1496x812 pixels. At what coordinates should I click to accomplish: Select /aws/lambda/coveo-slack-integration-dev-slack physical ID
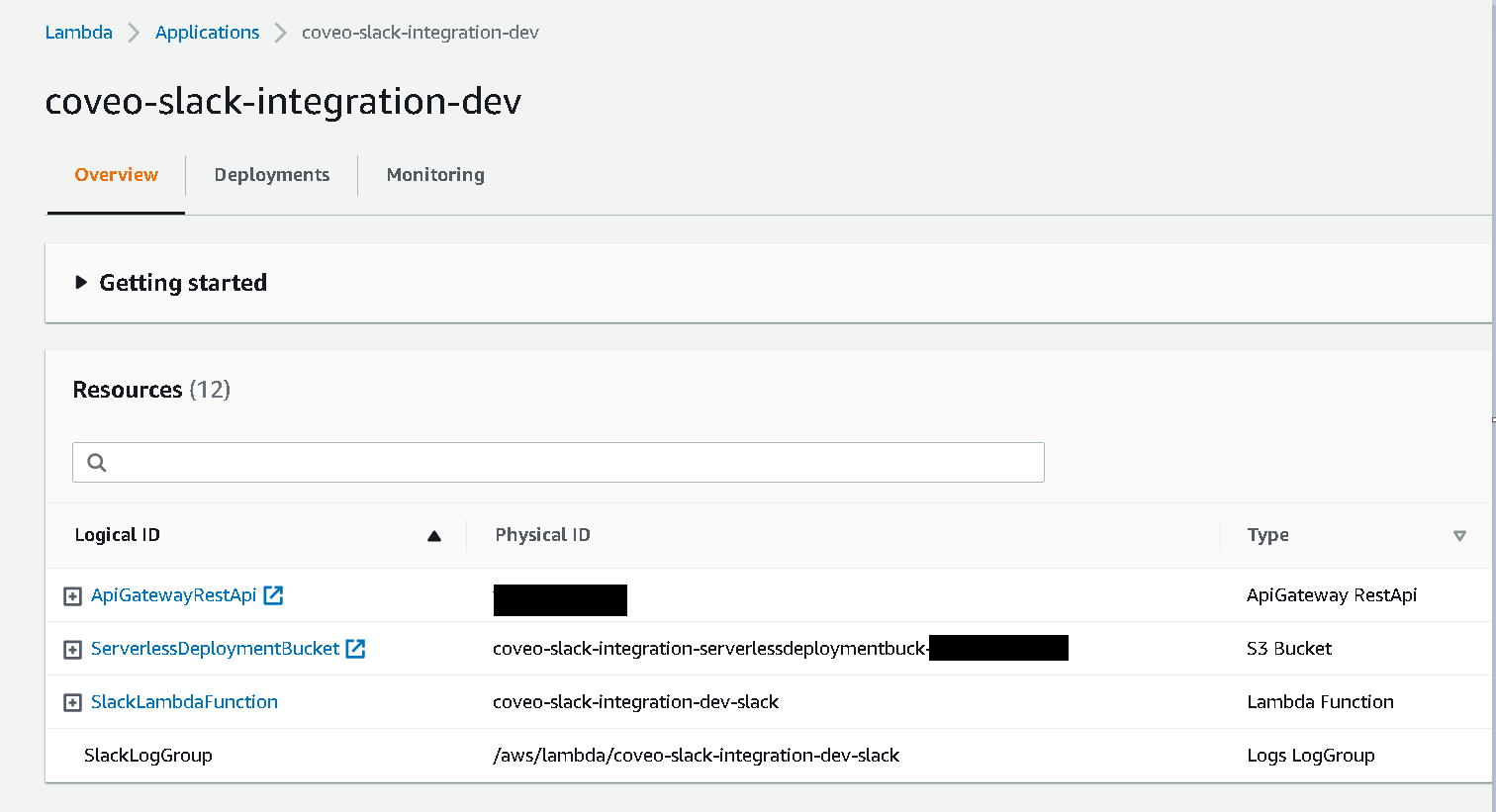[697, 756]
